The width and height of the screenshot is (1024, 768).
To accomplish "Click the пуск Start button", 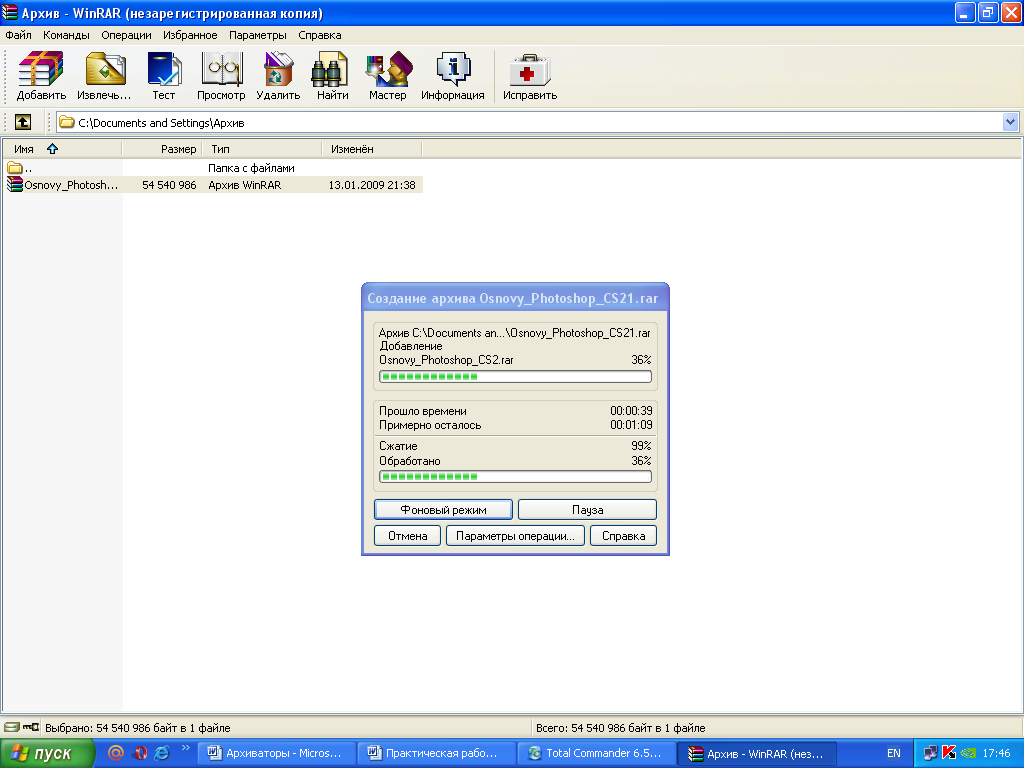I will pyautogui.click(x=47, y=753).
